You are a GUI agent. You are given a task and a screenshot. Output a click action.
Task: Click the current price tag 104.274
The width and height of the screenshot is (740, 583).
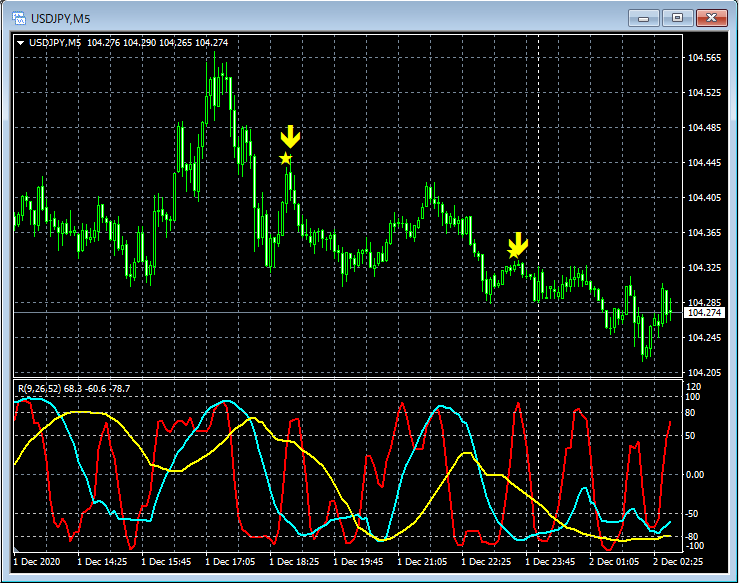click(x=703, y=313)
